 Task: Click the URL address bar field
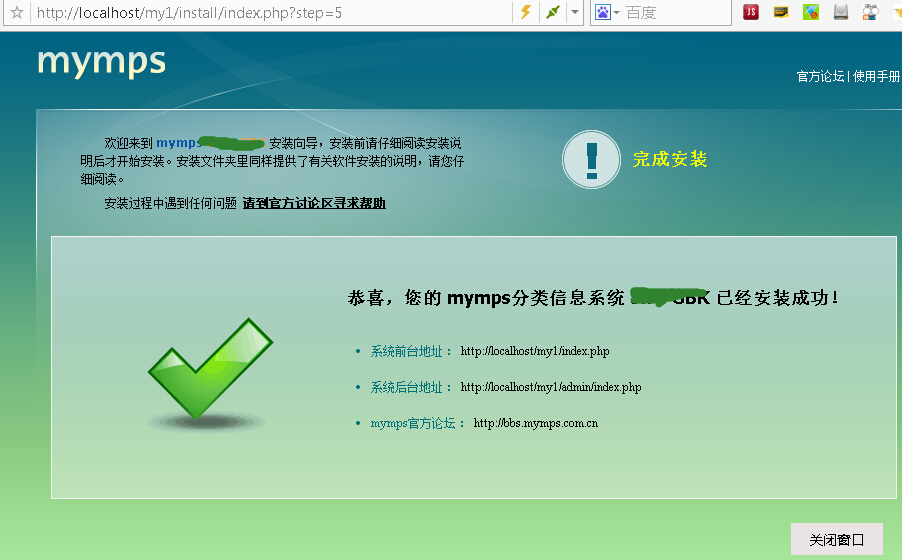pos(270,13)
